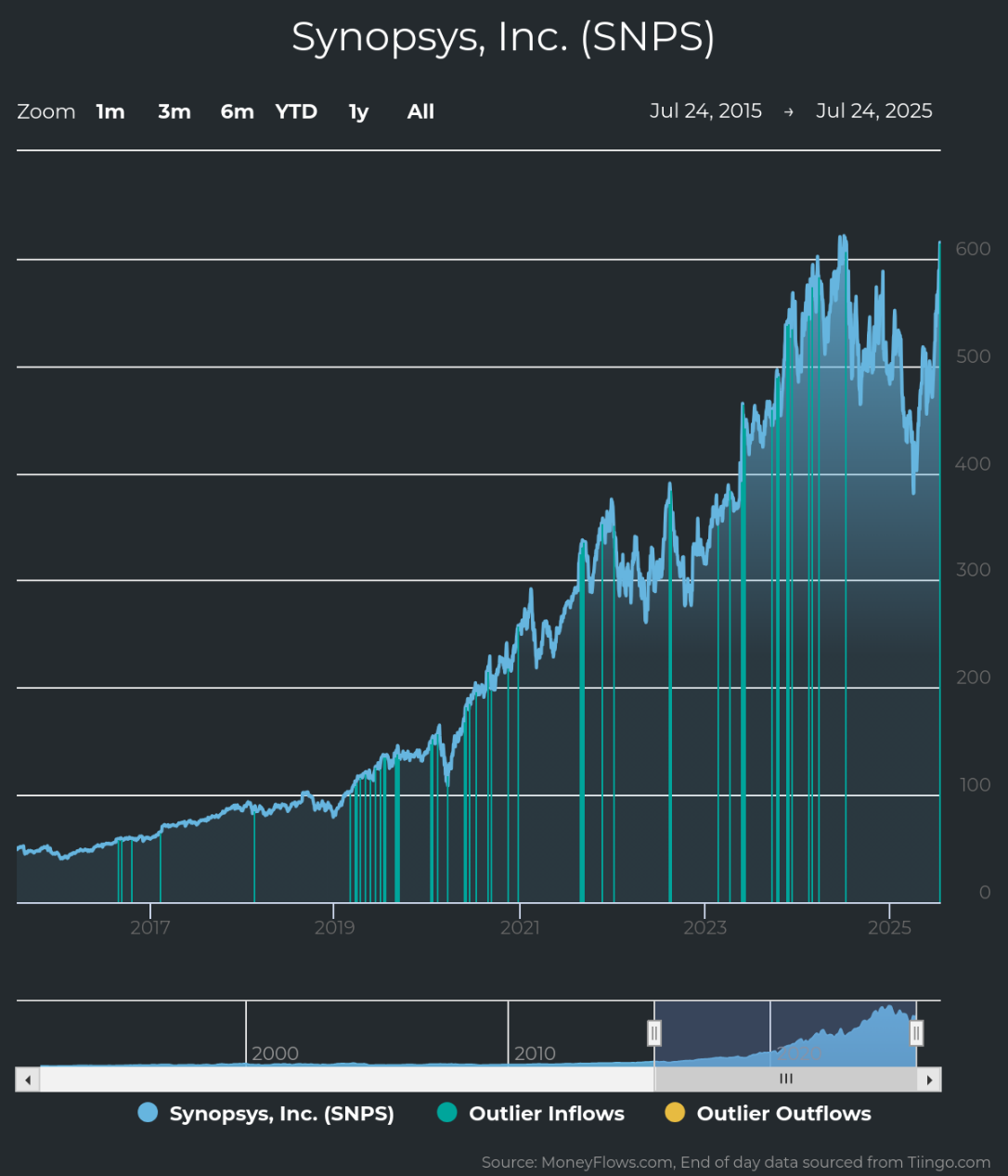The height and width of the screenshot is (1176, 1008).
Task: Edit the start date Jul 24, 2015
Action: [705, 110]
